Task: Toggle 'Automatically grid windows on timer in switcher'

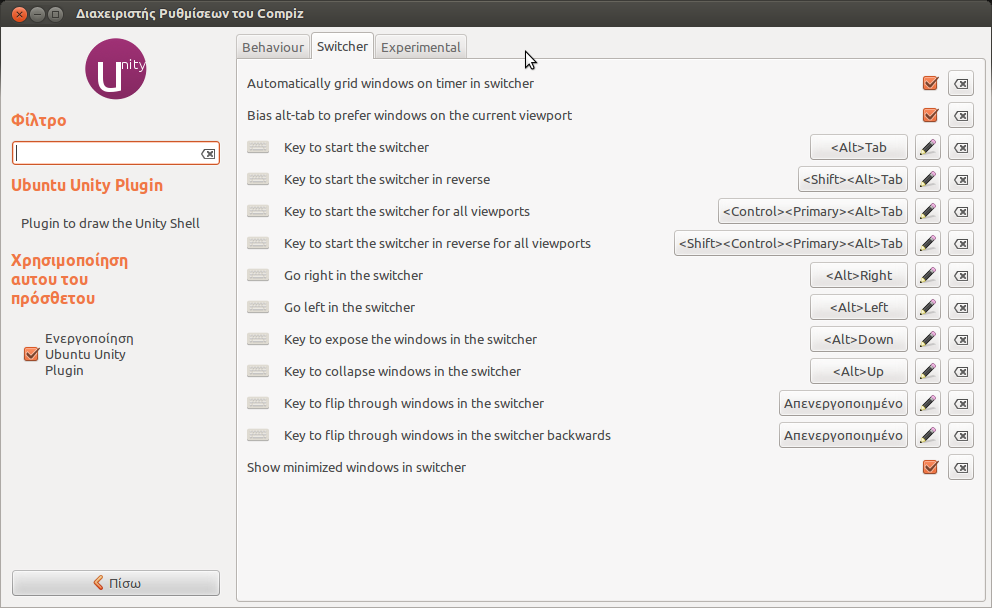Action: click(x=930, y=84)
